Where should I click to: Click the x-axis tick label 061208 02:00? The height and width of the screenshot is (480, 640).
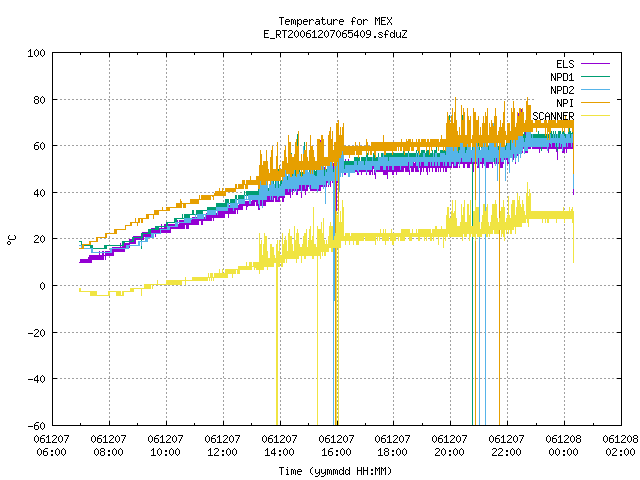[x=620, y=446]
